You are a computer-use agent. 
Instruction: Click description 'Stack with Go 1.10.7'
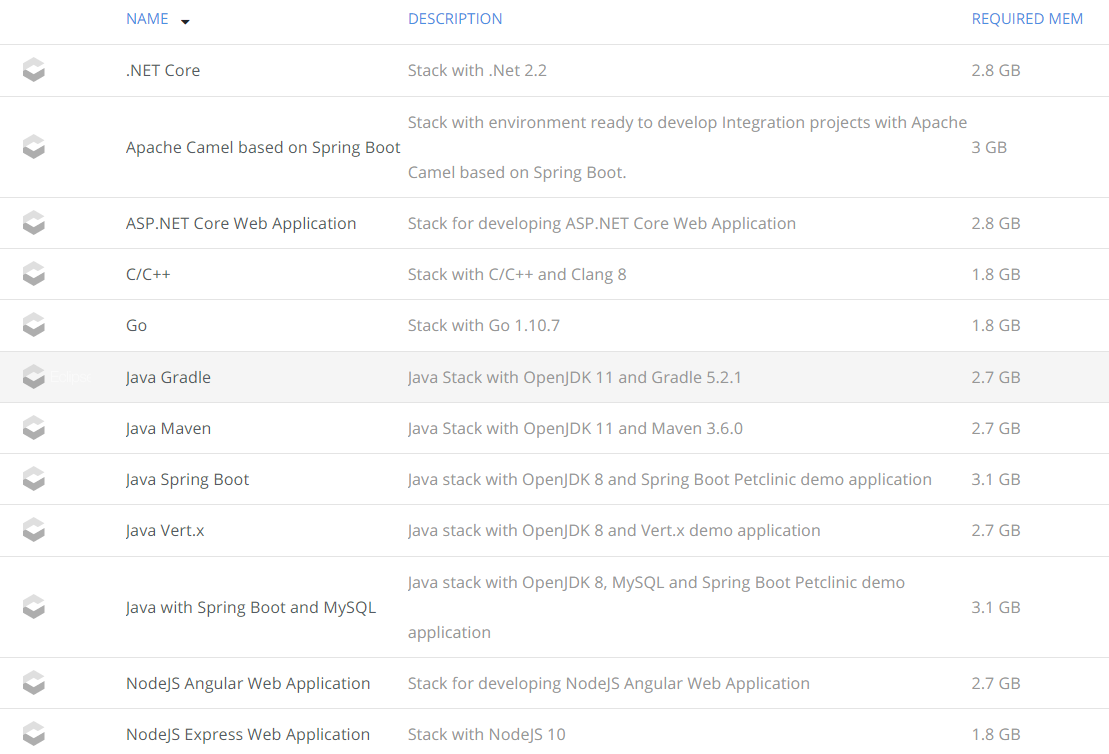click(x=484, y=326)
